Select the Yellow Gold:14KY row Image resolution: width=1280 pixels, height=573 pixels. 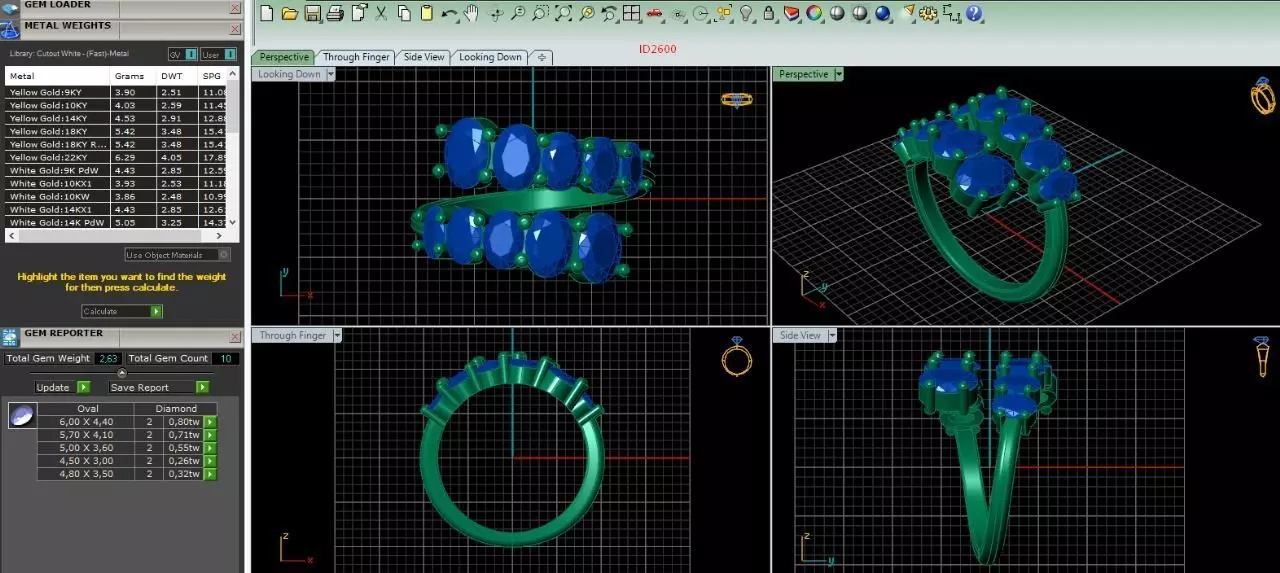click(116, 118)
